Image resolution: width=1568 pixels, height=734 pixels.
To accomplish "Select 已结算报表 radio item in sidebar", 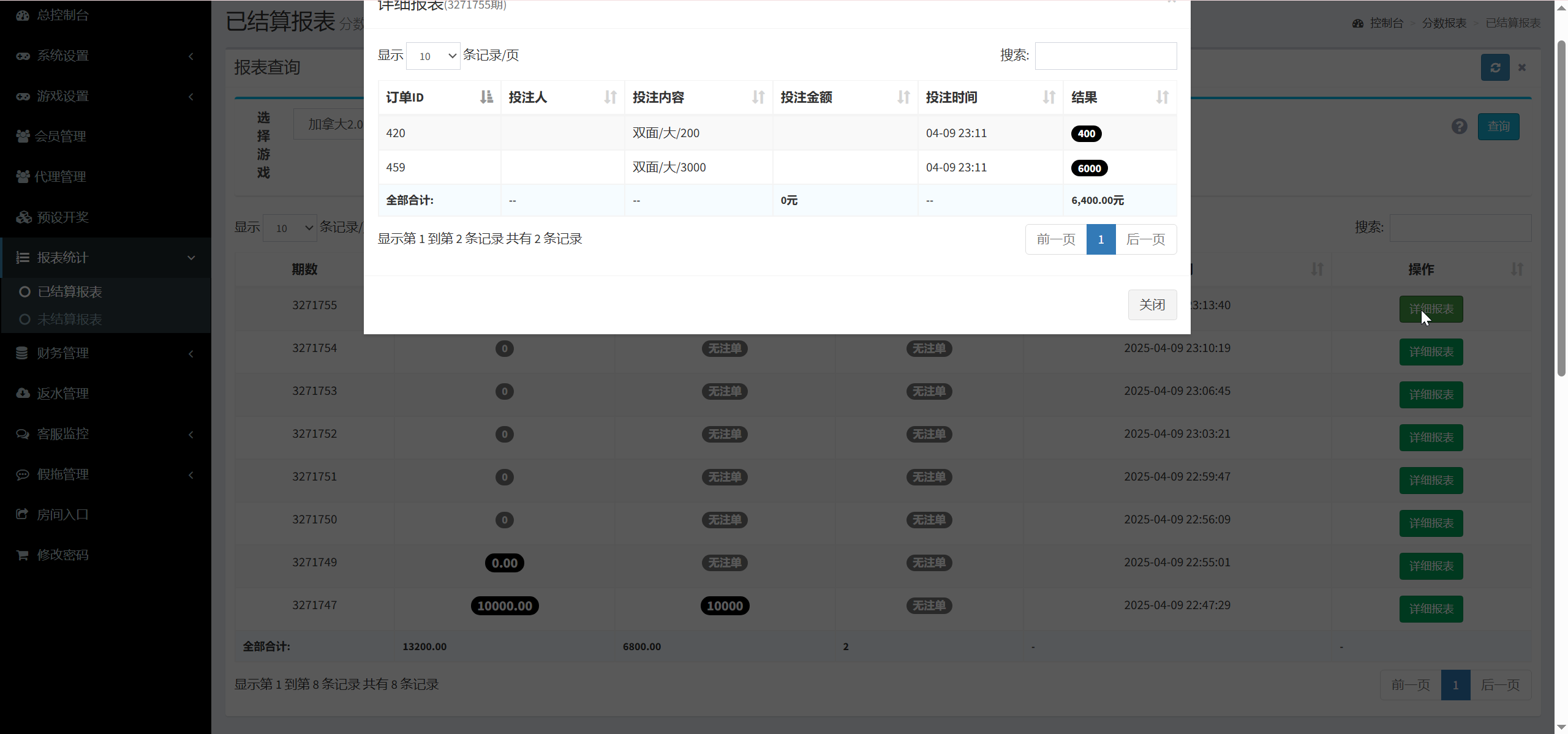I will click(x=69, y=292).
